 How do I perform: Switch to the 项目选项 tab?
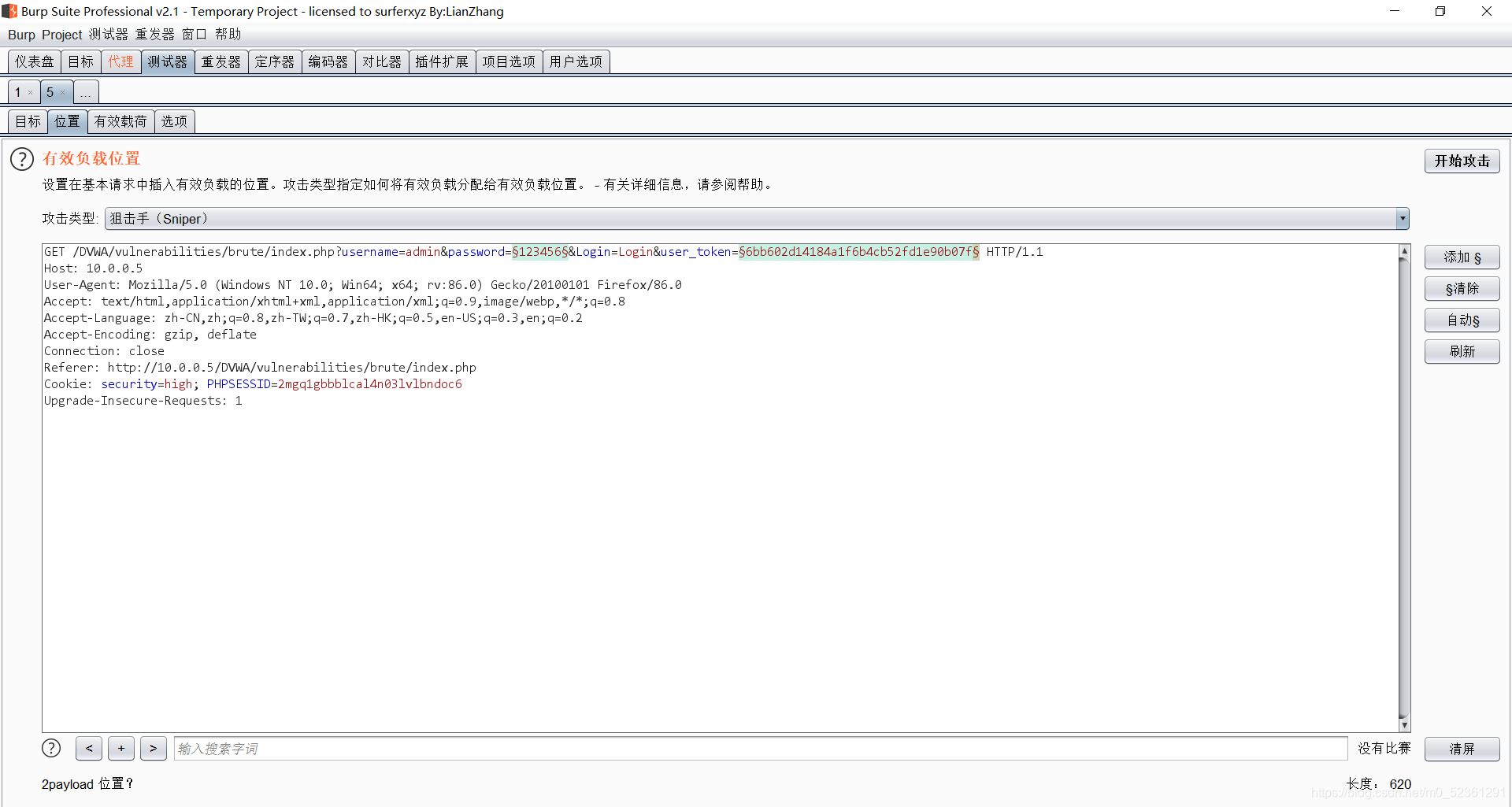click(509, 61)
